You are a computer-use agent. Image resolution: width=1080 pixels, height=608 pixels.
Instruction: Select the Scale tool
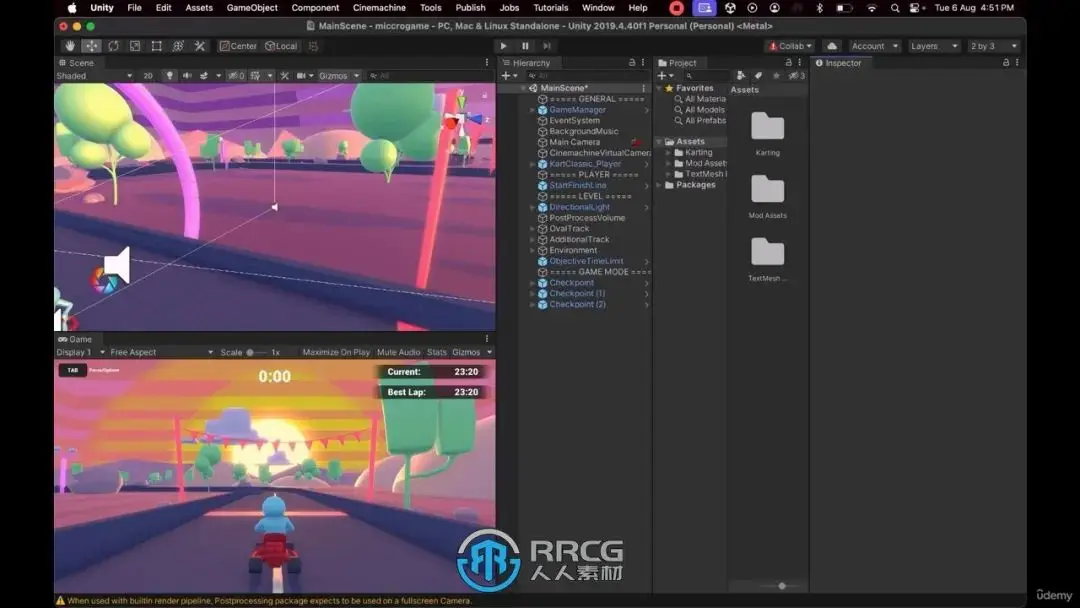point(135,46)
